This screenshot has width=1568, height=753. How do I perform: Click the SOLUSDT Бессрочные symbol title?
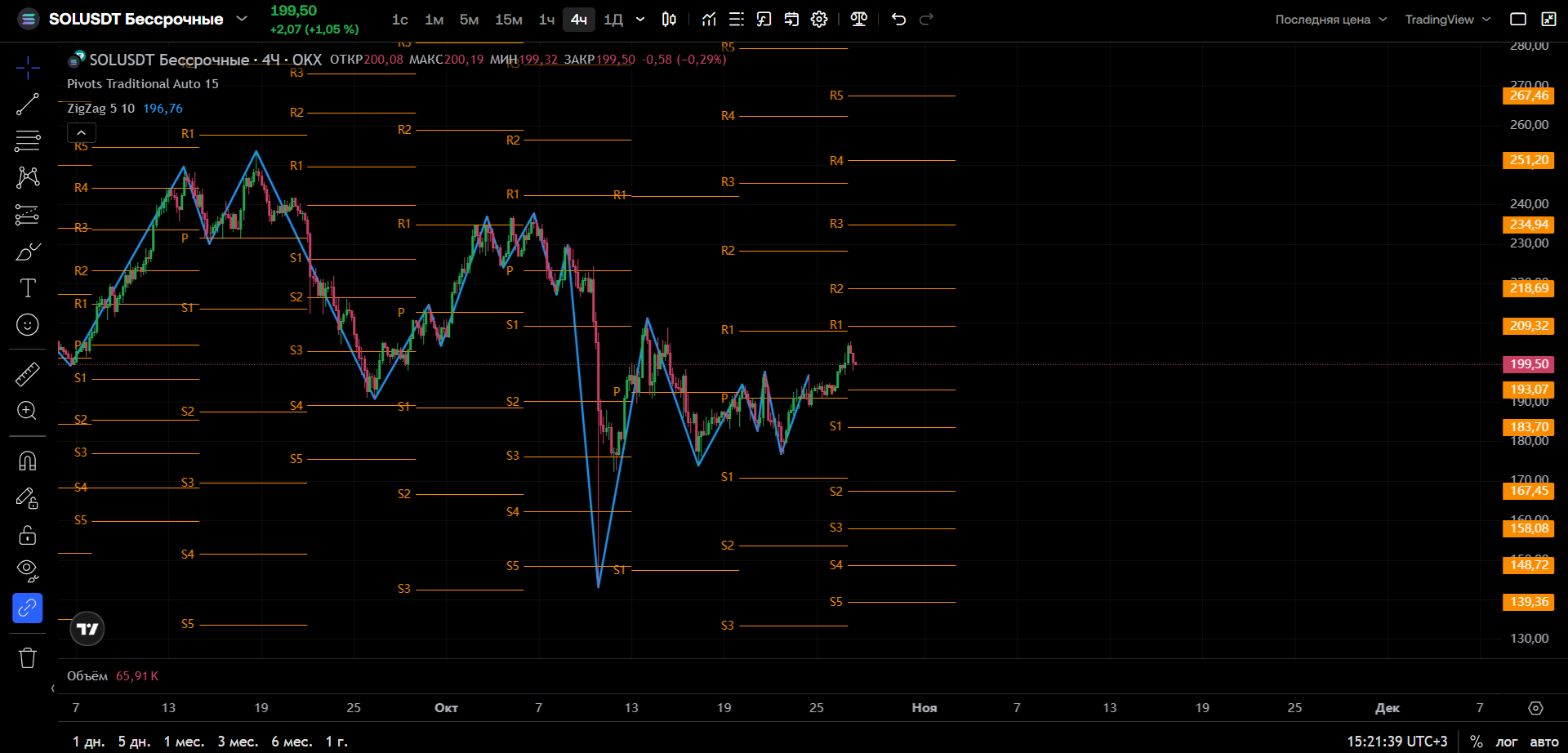pyautogui.click(x=136, y=19)
